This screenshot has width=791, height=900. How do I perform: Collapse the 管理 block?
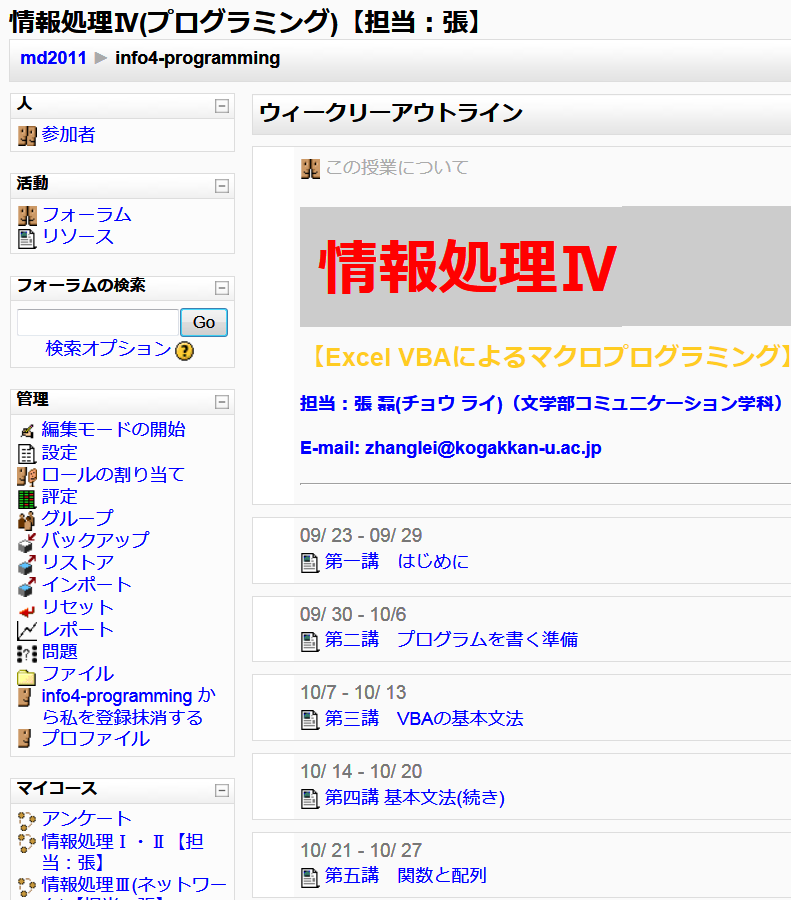click(222, 402)
